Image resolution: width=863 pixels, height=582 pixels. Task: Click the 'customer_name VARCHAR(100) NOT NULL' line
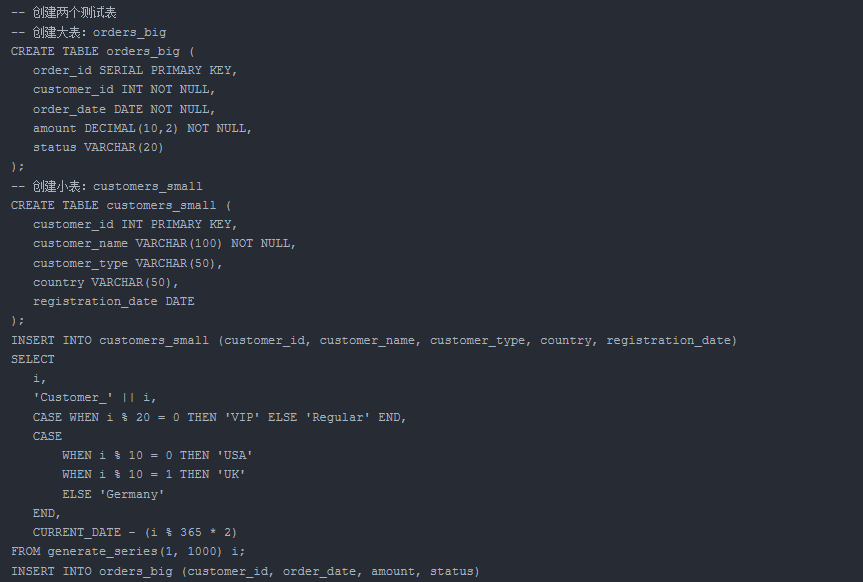click(x=165, y=243)
